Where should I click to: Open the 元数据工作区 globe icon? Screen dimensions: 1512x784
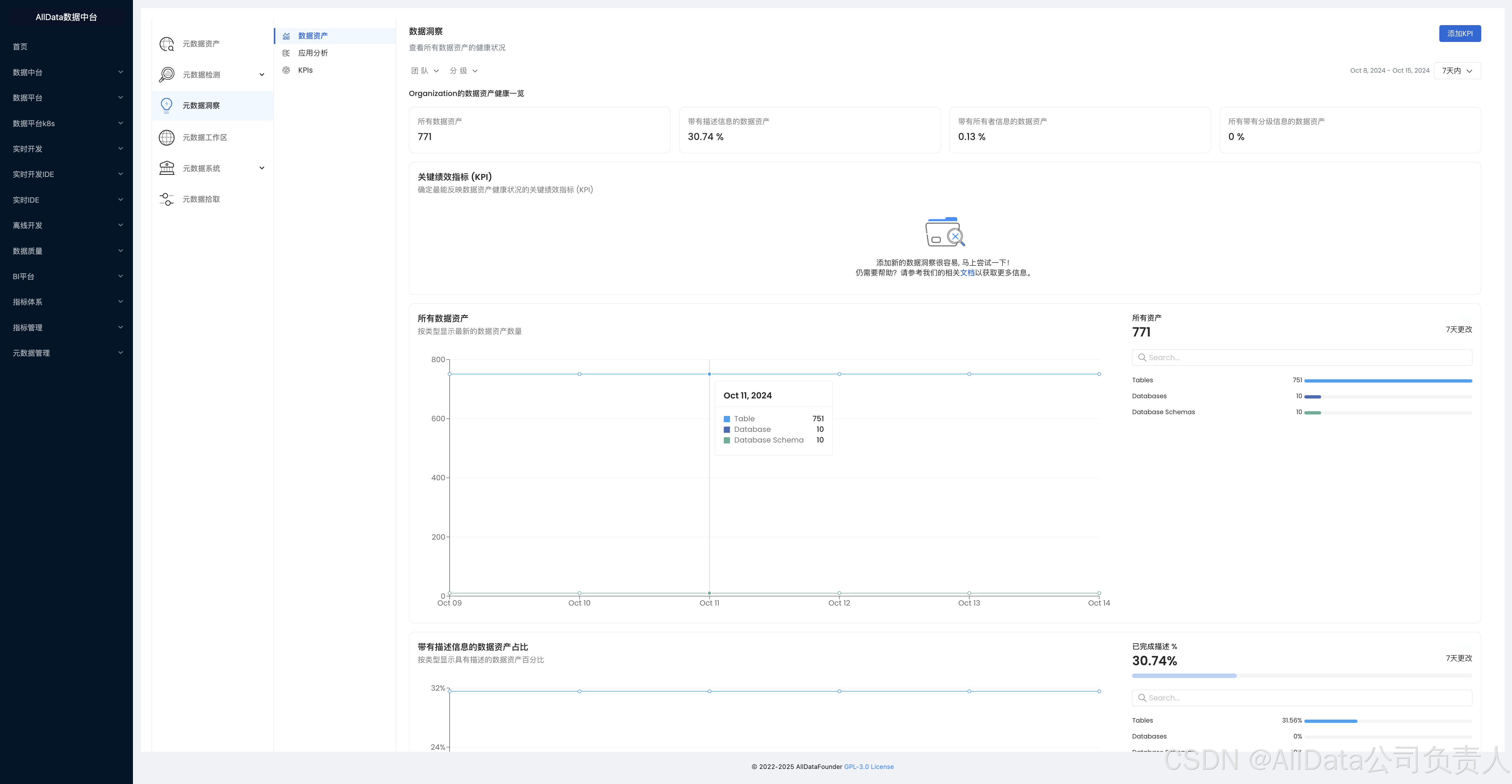pyautogui.click(x=167, y=137)
